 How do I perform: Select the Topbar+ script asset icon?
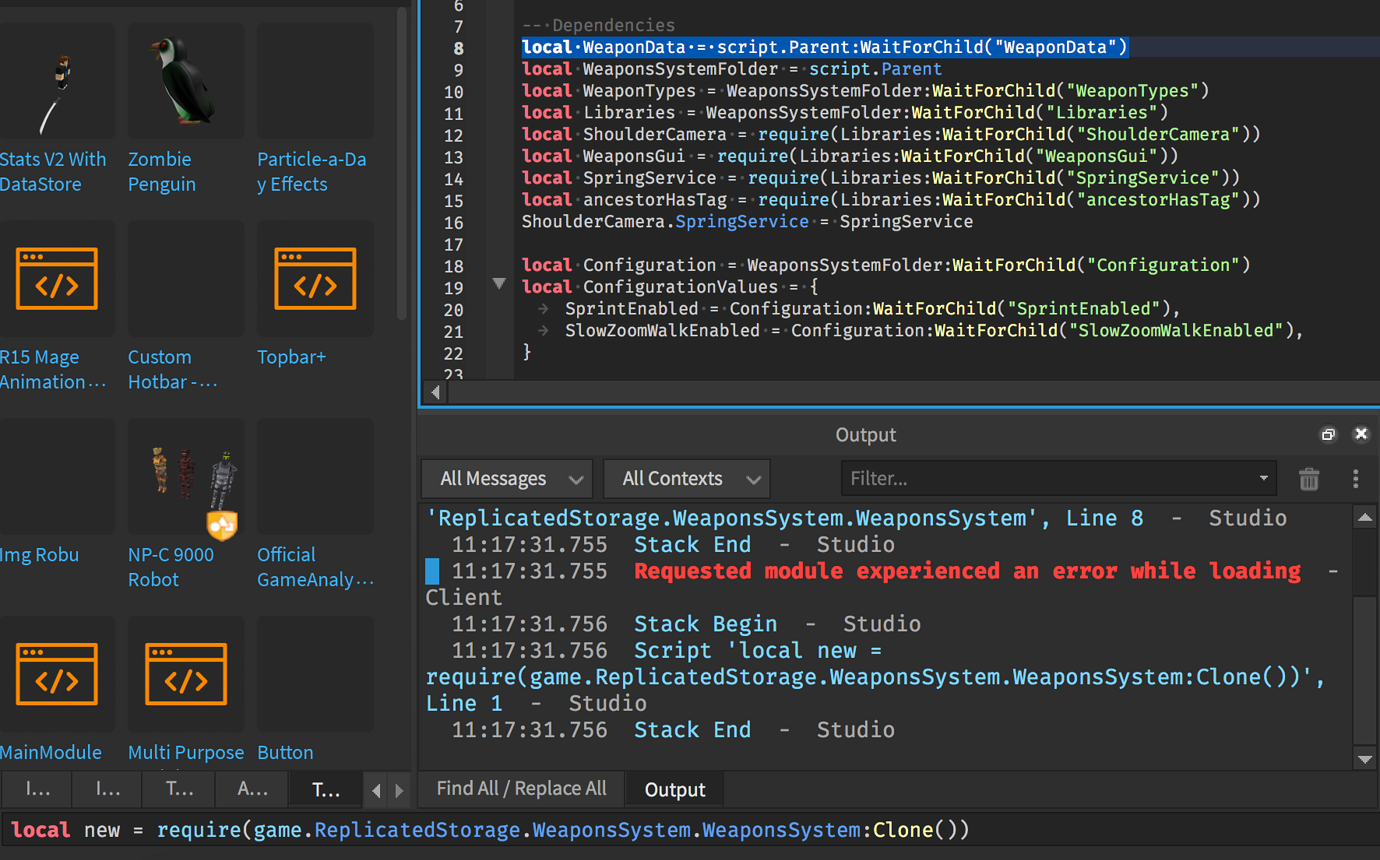pos(314,280)
